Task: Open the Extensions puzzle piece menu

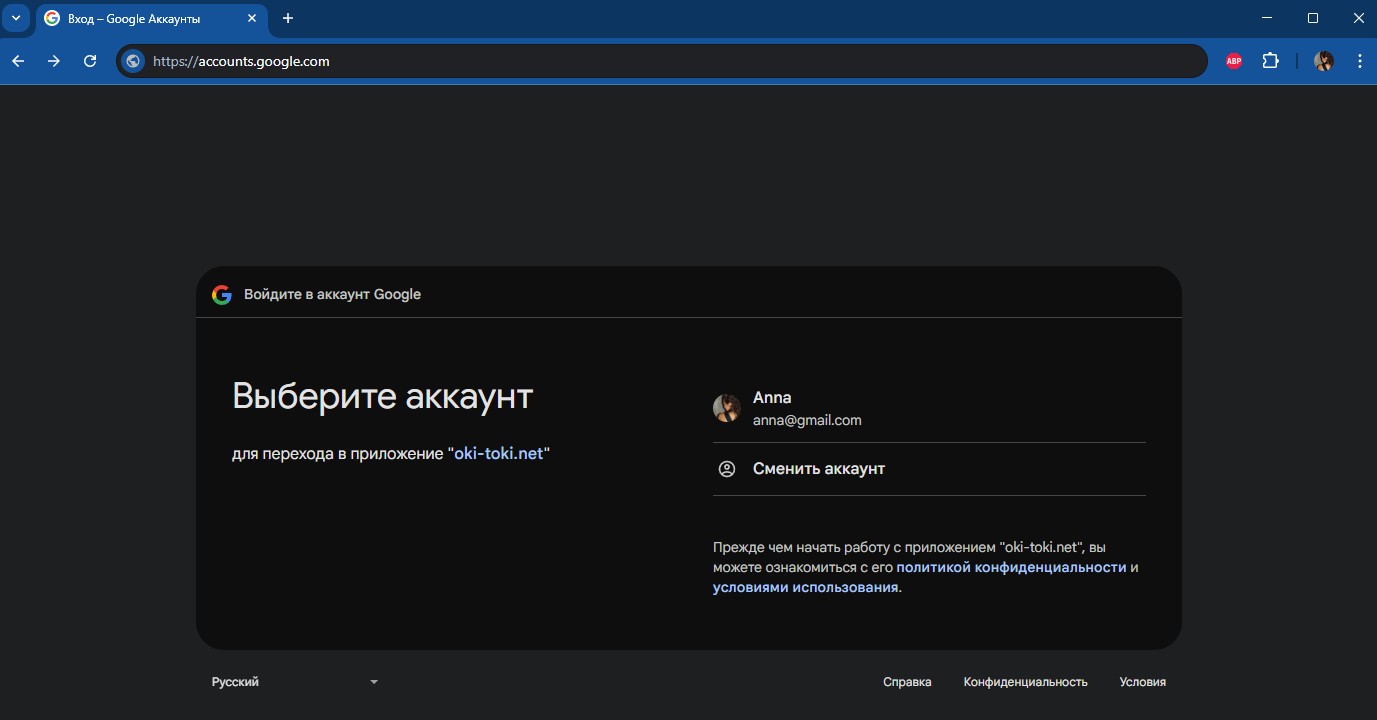Action: (1271, 61)
